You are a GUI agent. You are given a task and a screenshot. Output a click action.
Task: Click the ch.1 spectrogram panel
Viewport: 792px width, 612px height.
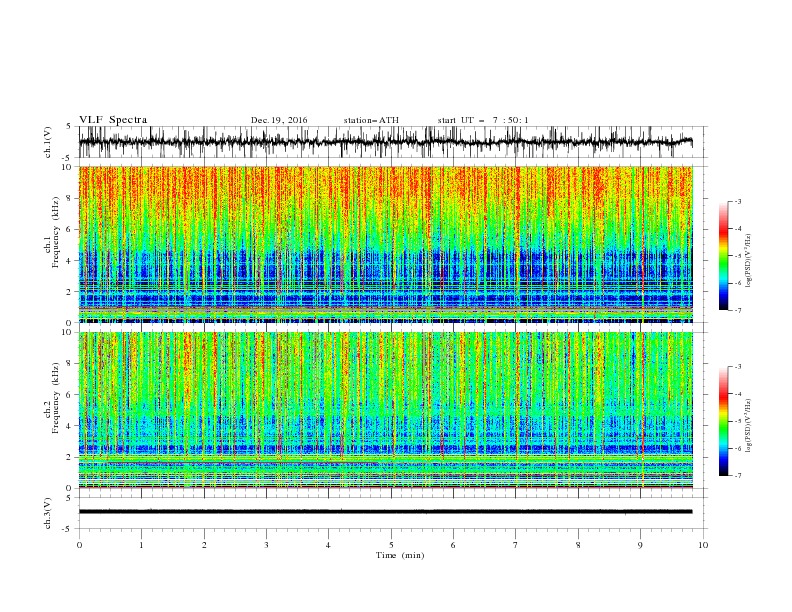click(386, 244)
